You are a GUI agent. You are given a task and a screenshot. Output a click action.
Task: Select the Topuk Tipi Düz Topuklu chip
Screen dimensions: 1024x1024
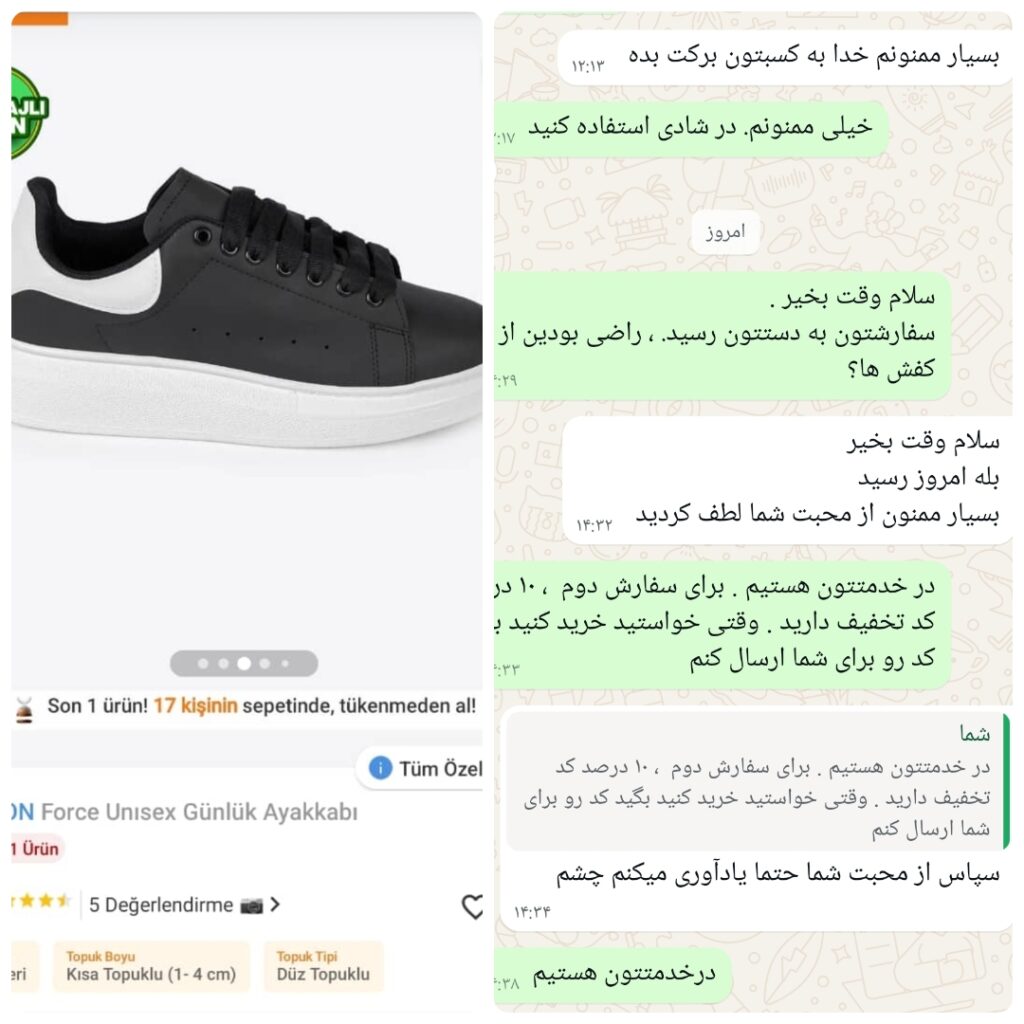[x=323, y=967]
